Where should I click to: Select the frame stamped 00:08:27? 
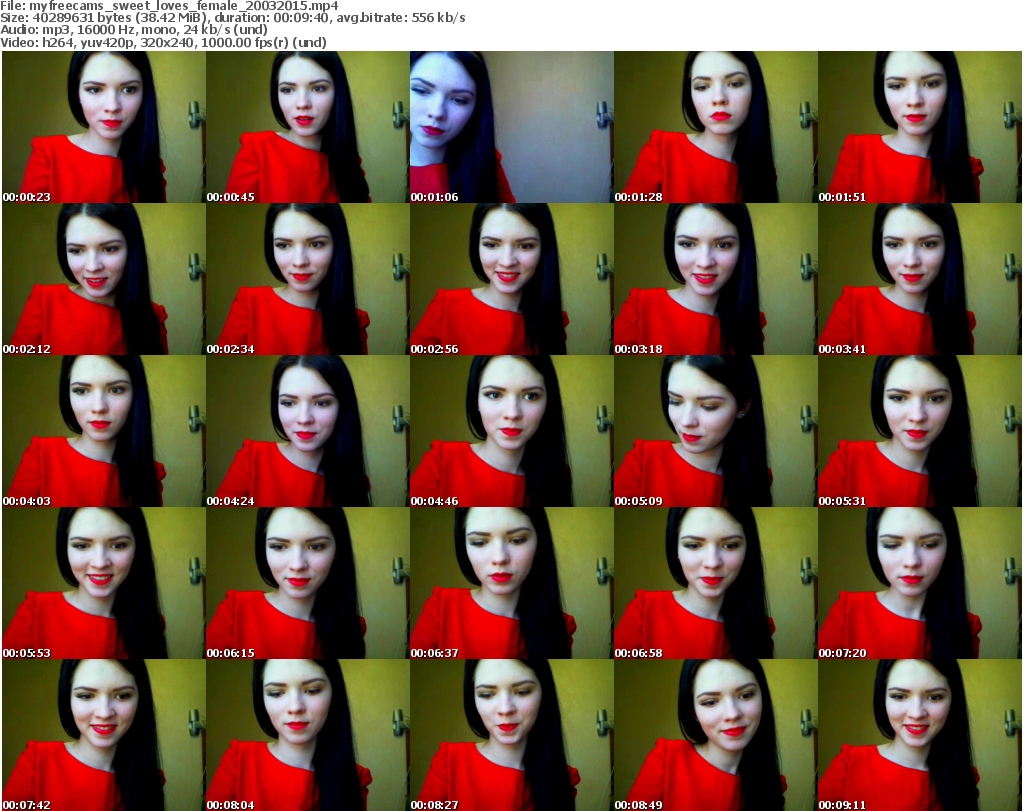click(511, 735)
